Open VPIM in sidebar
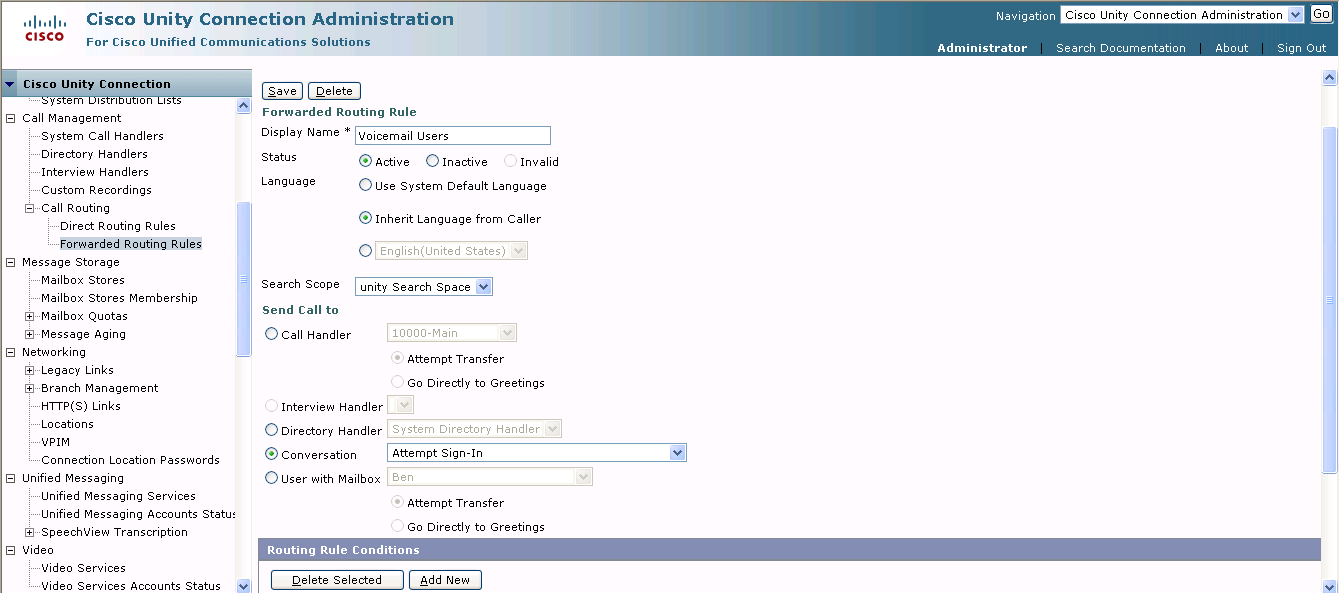This screenshot has height=593, width=1340. pyautogui.click(x=55, y=442)
